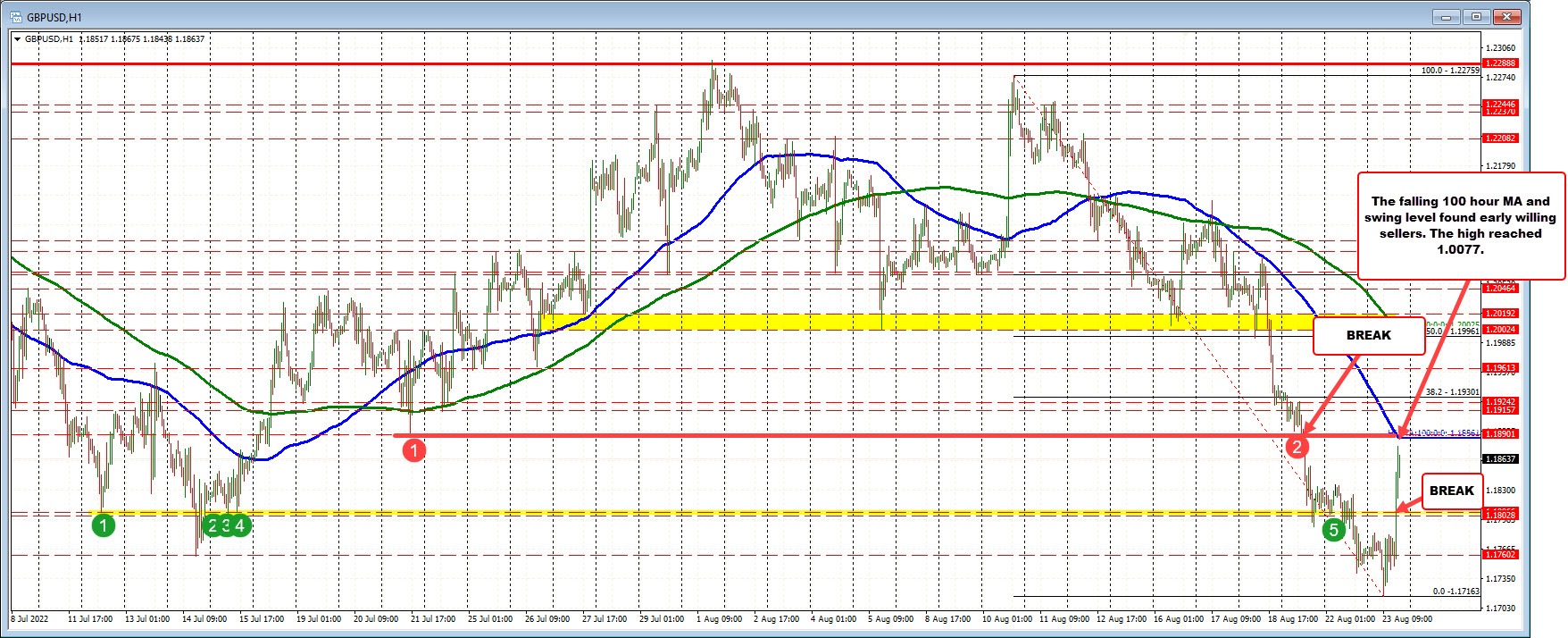This screenshot has width=1568, height=638.
Task: Minimize the GBPUSD,H1 chart window
Action: pyautogui.click(x=1446, y=17)
